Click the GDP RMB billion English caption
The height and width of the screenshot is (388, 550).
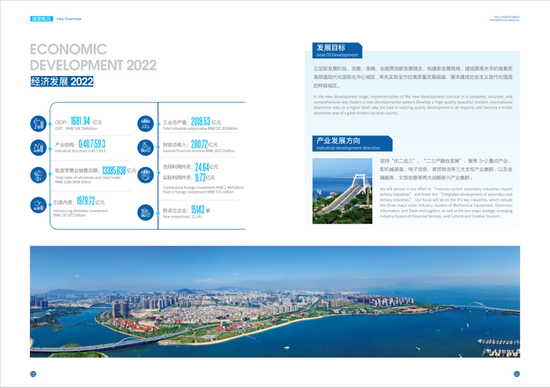pyautogui.click(x=76, y=128)
